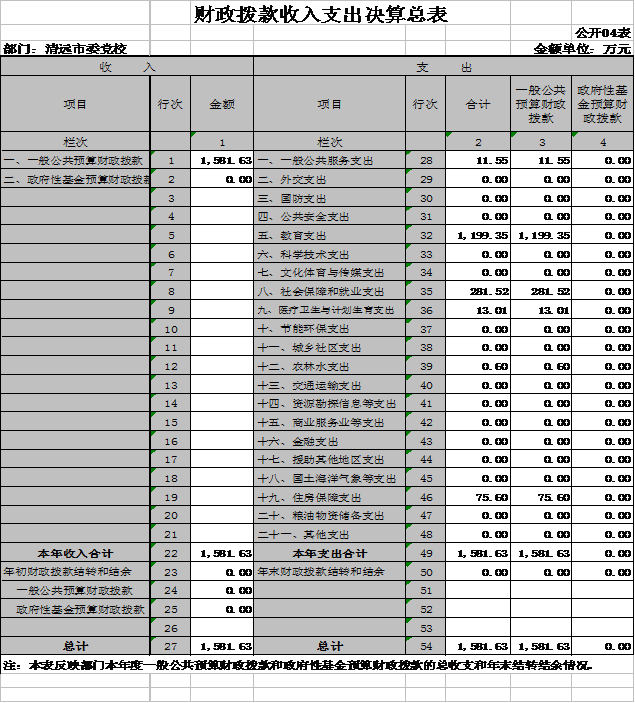Select the 1,199.35 合计 value for 教育支出
The image size is (635, 703).
click(x=478, y=235)
